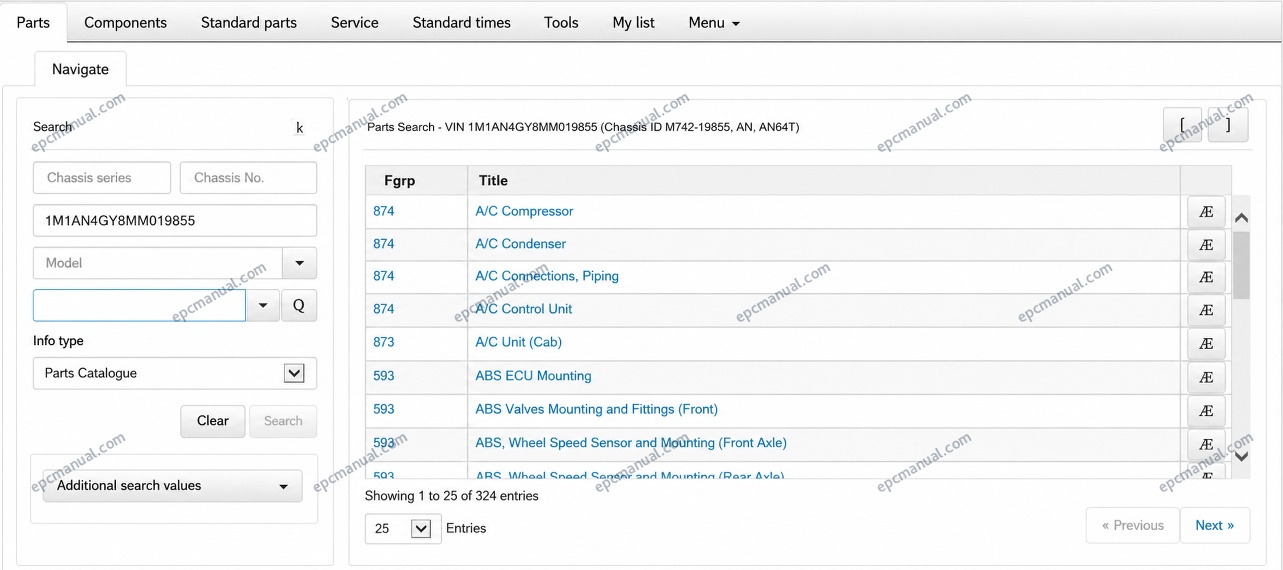The height and width of the screenshot is (570, 1283).
Task: Open the A/C Connections, Piping link
Action: (547, 276)
